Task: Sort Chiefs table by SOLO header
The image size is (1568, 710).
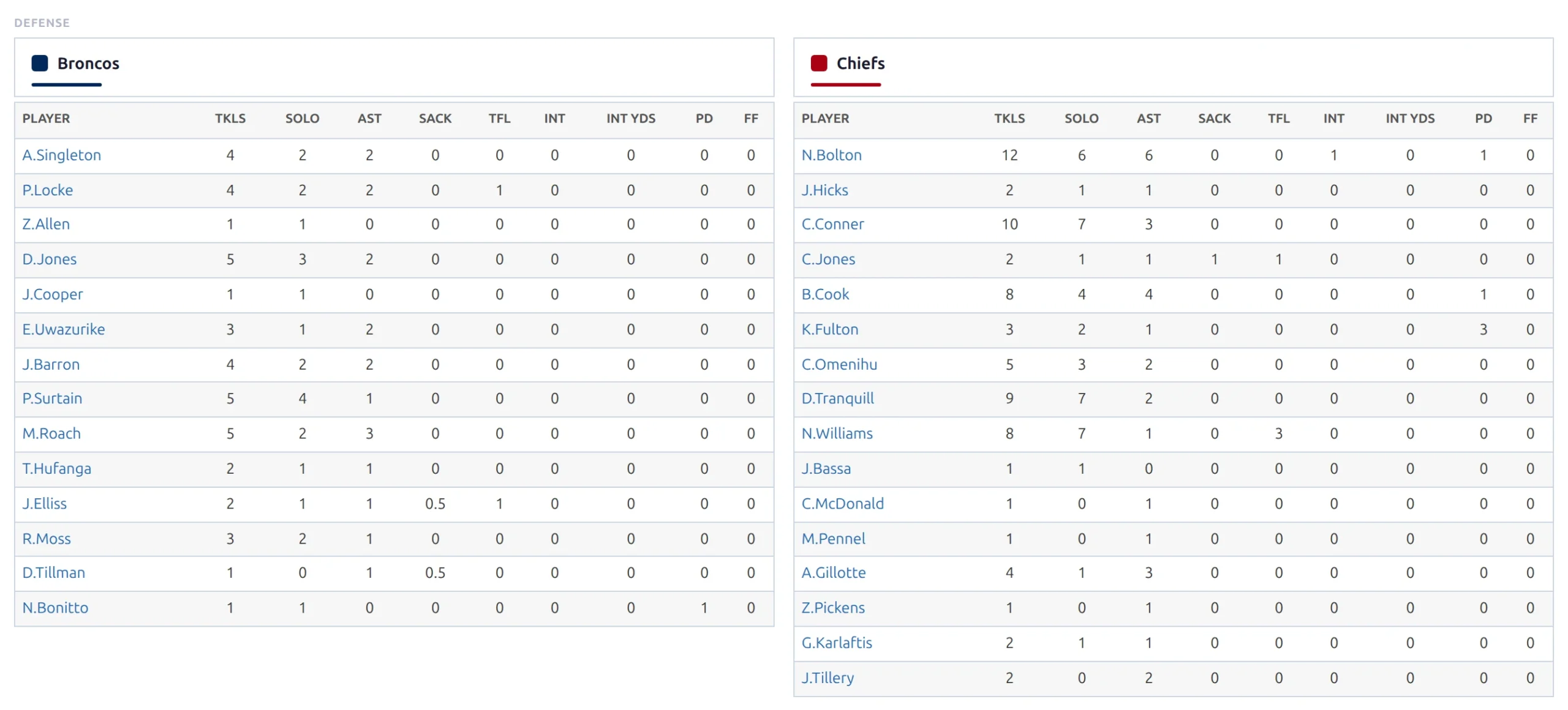Action: [x=1081, y=119]
